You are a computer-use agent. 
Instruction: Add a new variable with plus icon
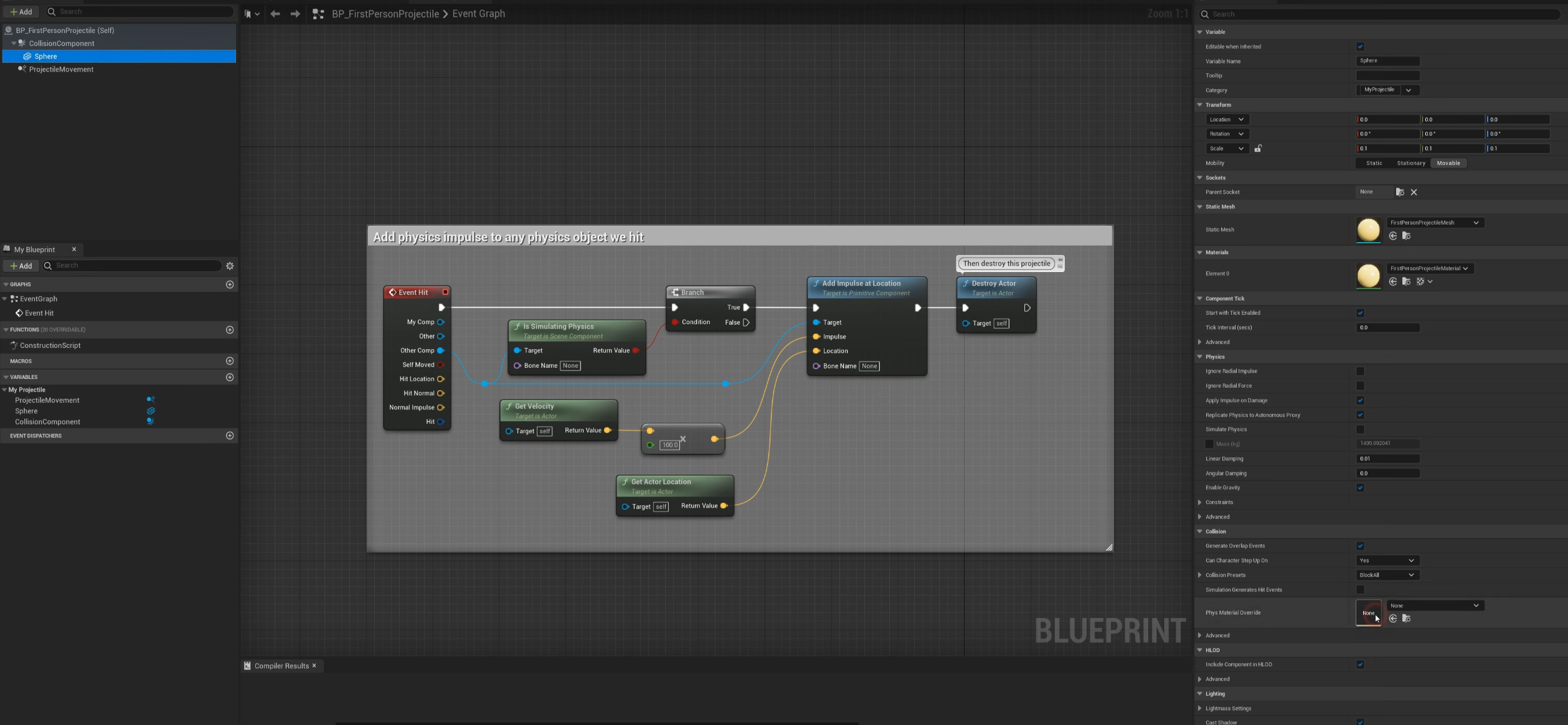(x=230, y=377)
